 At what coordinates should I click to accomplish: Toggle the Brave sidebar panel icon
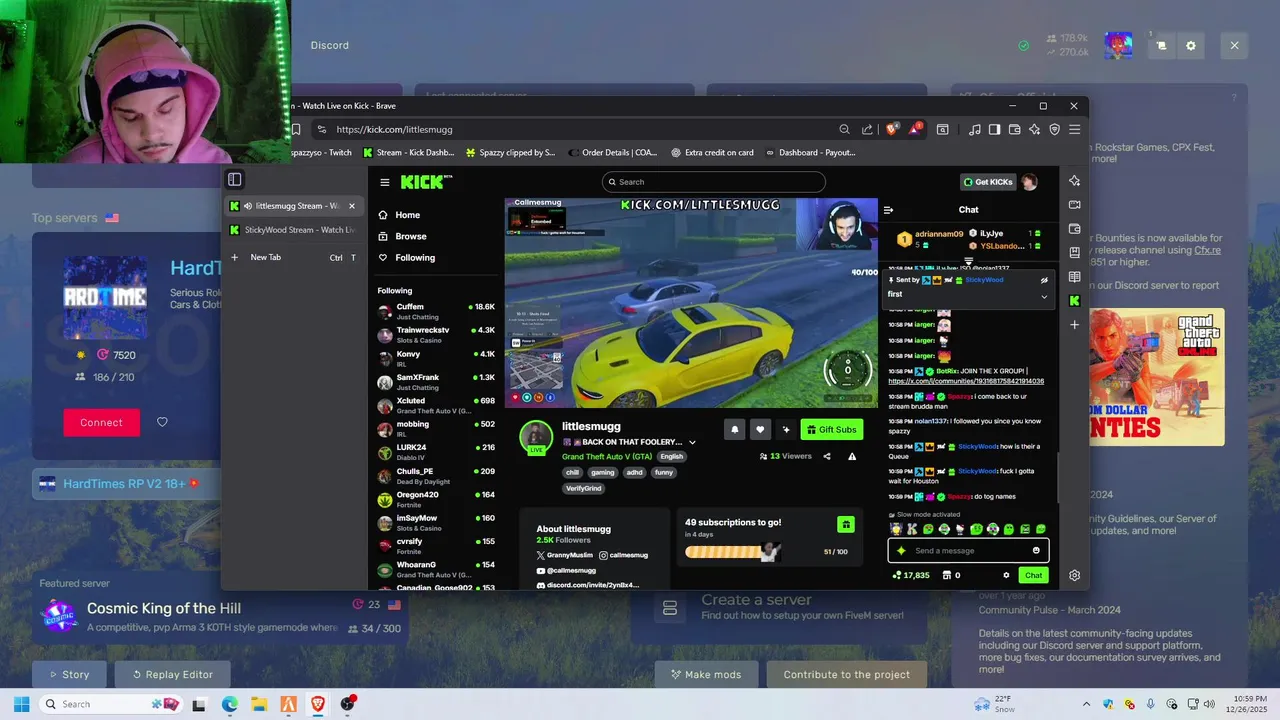(x=994, y=129)
